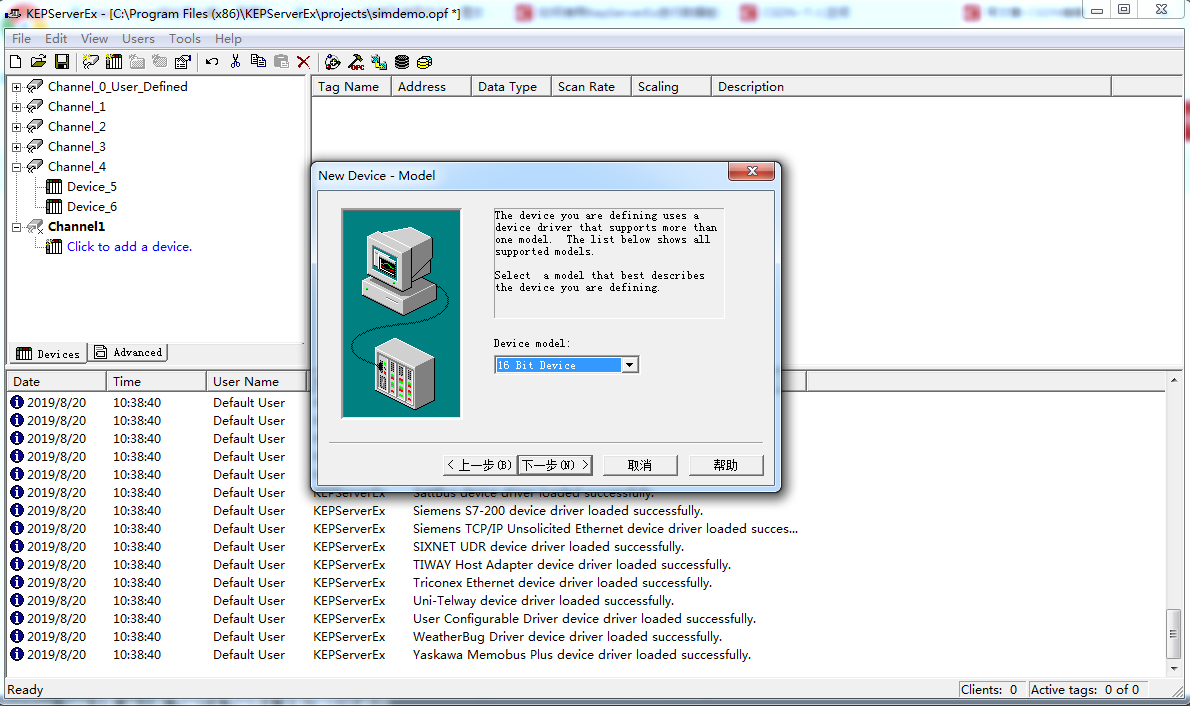Collapse the Channel1 tree node
This screenshot has height=706, width=1190.
point(16,227)
